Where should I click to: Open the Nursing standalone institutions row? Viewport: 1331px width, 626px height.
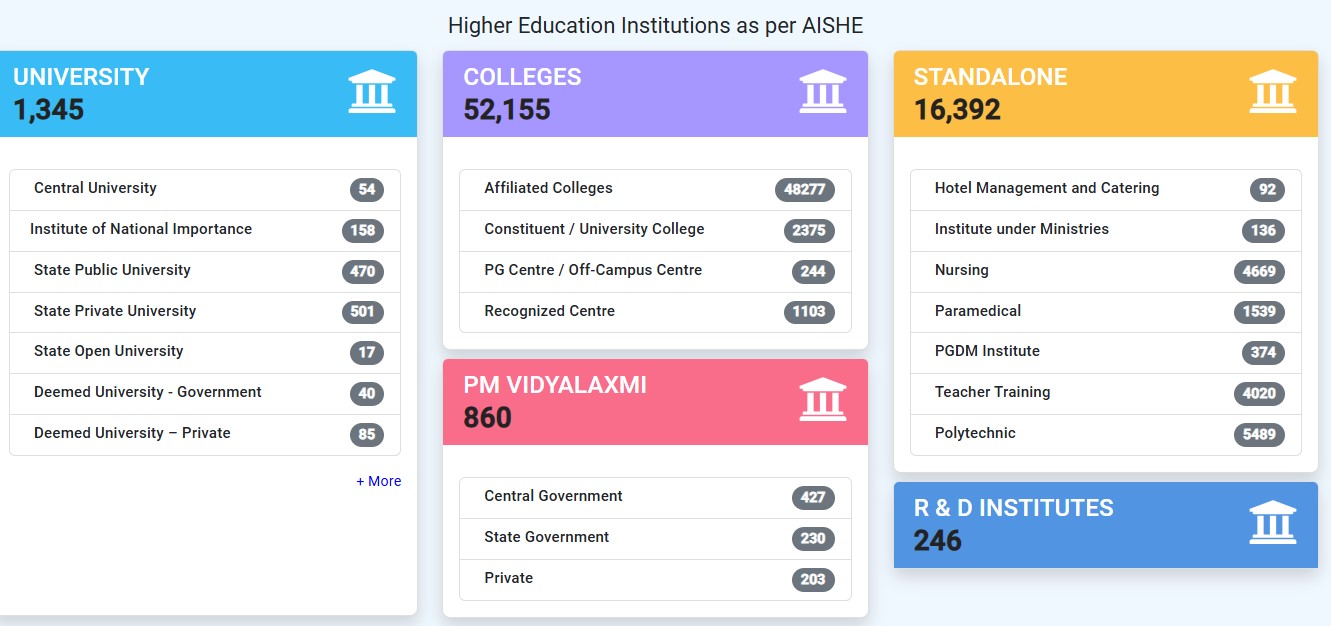pyautogui.click(x=1106, y=272)
